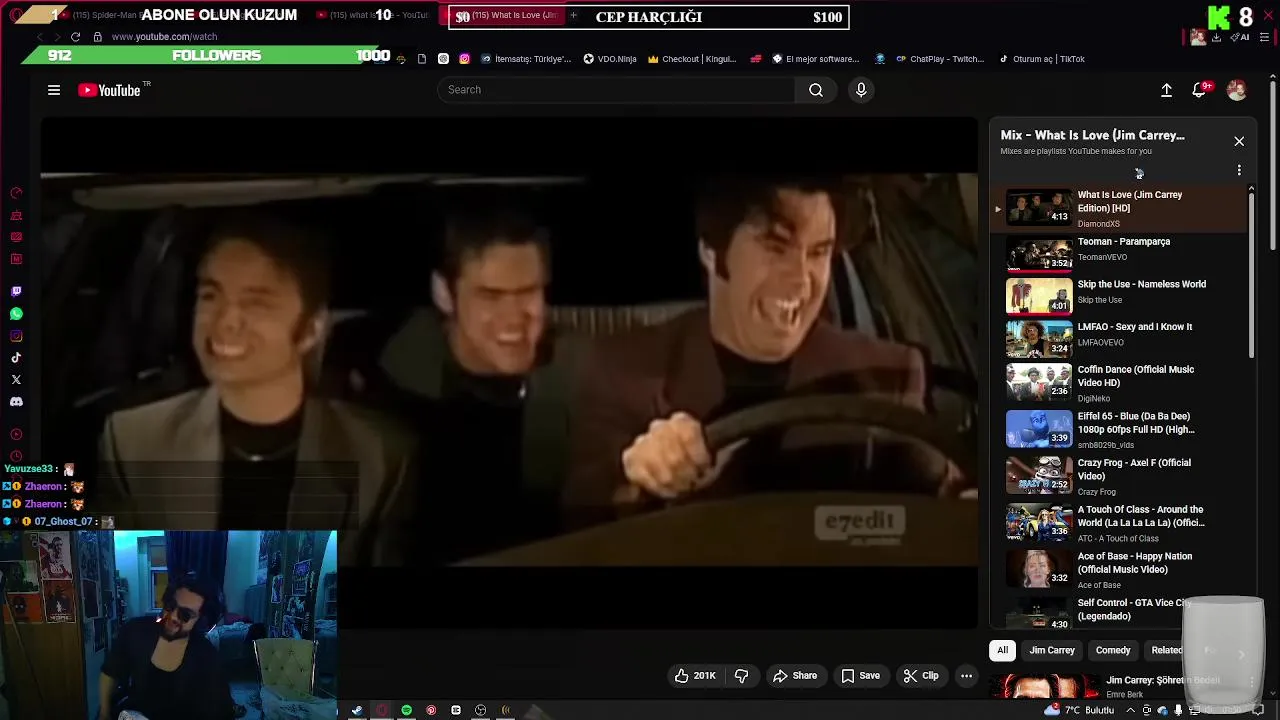Open the El mejor software bookmark
Image resolution: width=1280 pixels, height=720 pixels.
[x=815, y=59]
